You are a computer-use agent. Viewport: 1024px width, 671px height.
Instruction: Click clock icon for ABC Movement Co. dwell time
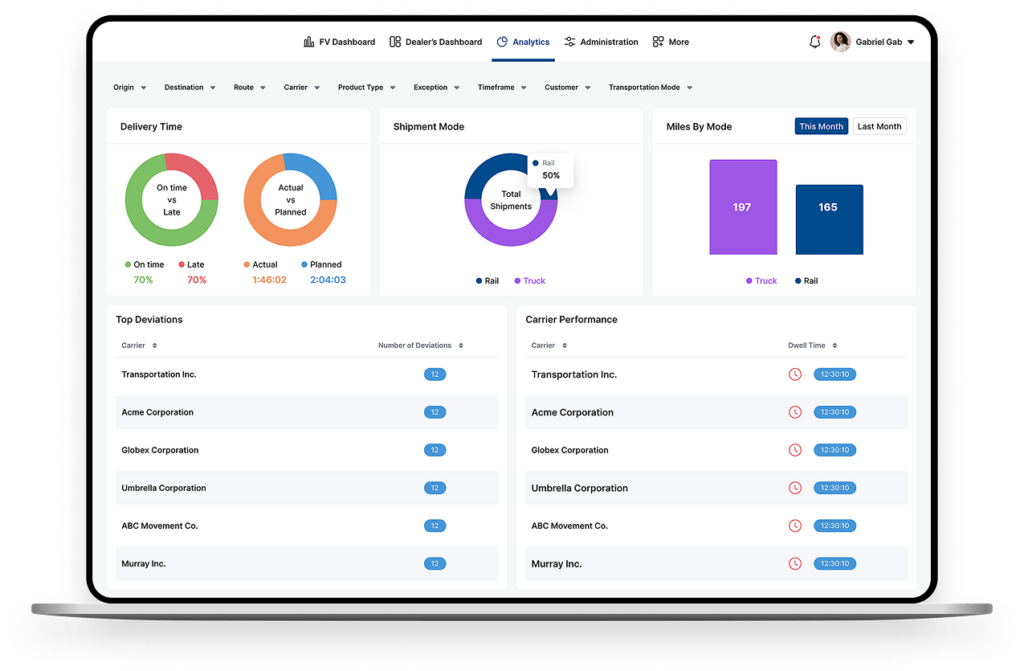795,526
